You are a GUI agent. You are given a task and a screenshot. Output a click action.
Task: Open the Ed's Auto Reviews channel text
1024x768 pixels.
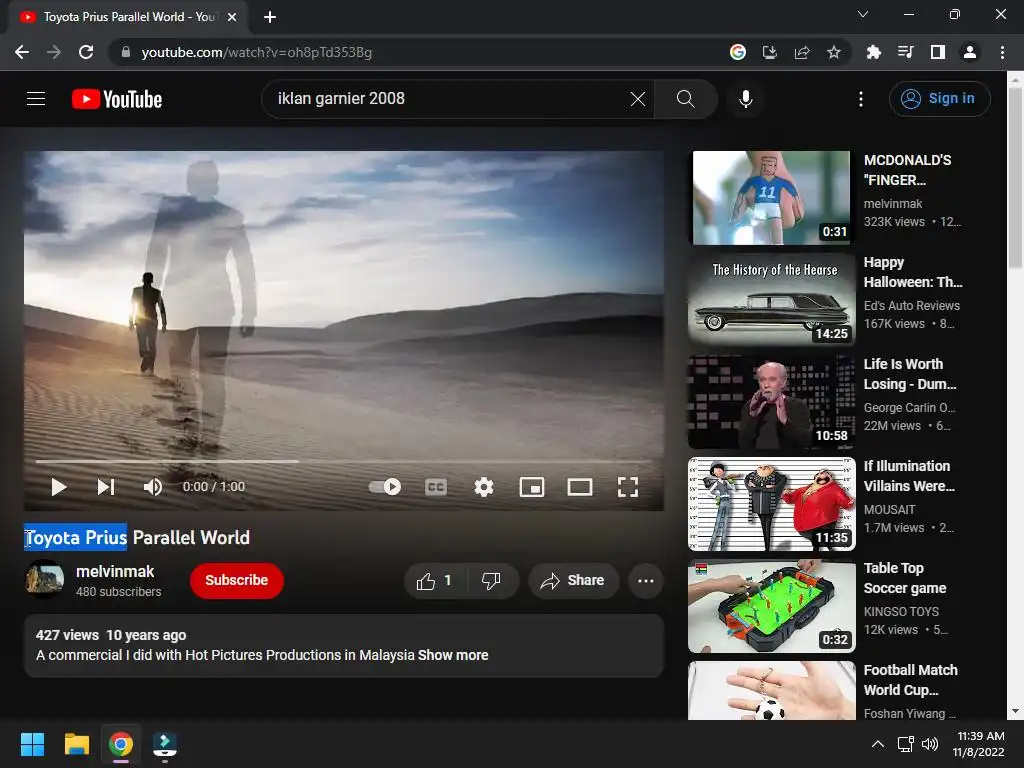[912, 306]
